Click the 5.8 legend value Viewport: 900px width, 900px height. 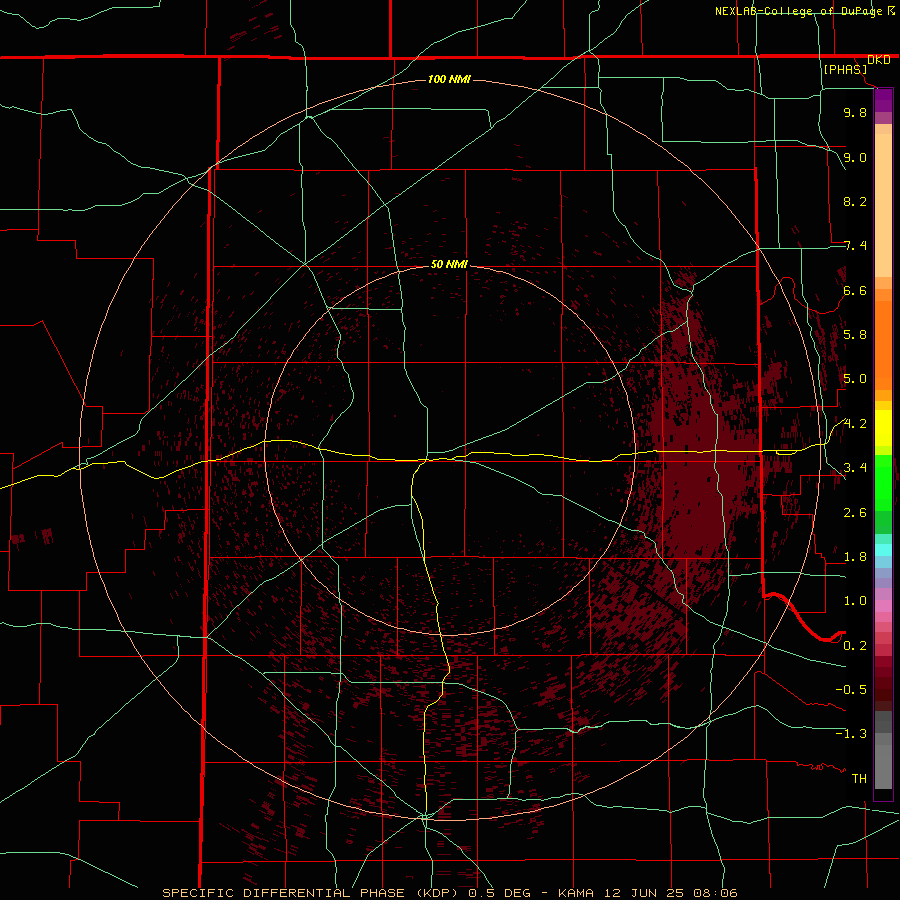tap(855, 335)
